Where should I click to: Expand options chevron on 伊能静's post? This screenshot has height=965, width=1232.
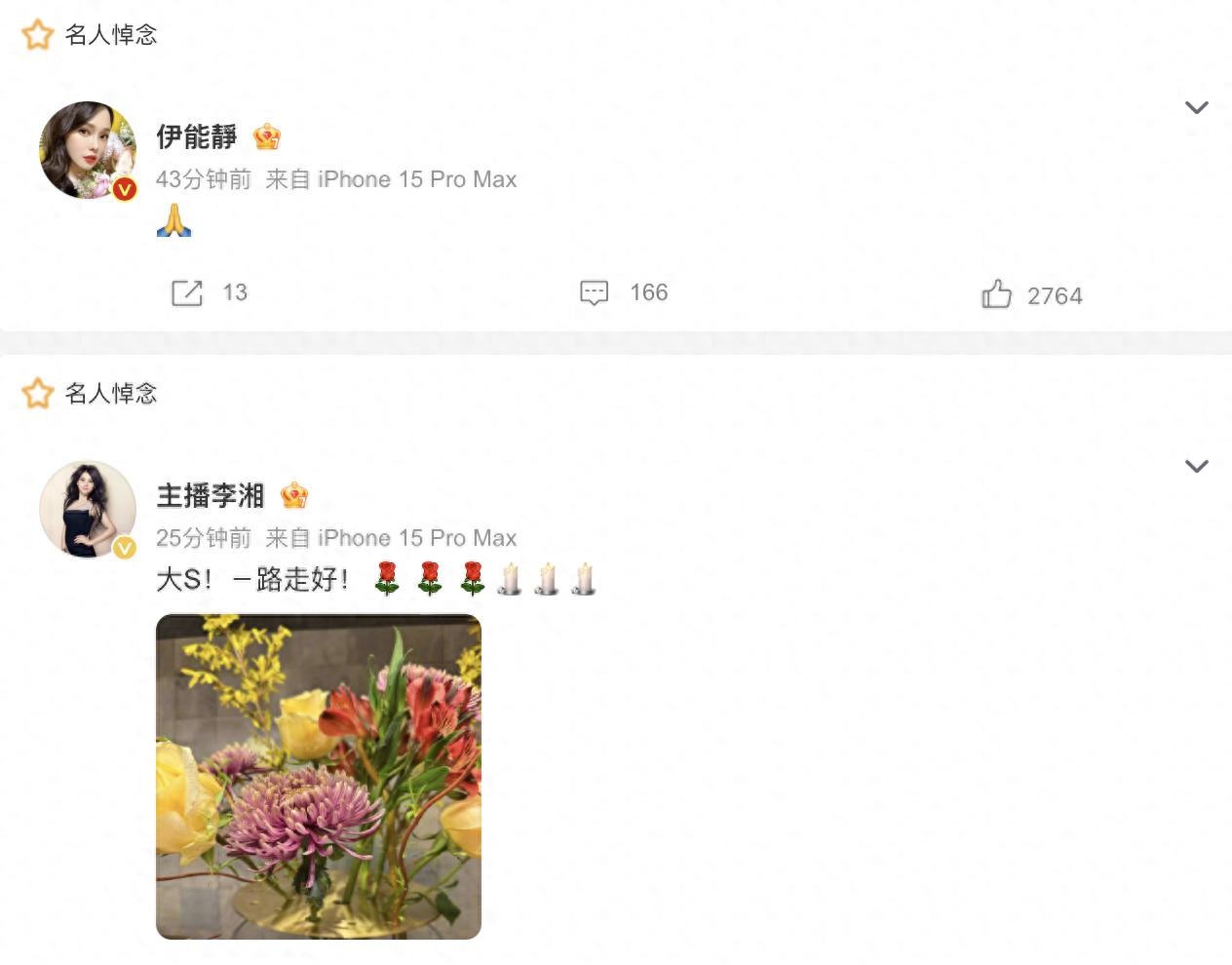point(1196,107)
